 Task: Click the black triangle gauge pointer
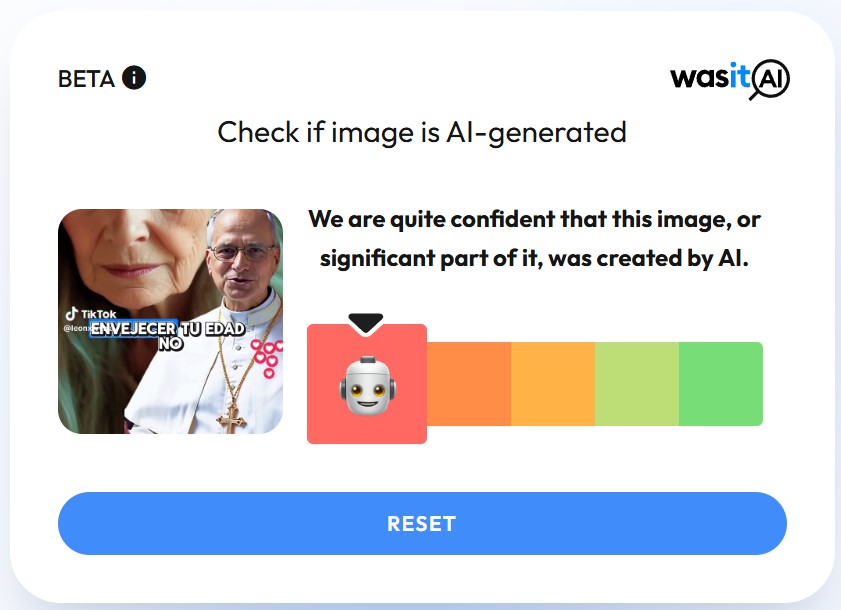point(366,322)
